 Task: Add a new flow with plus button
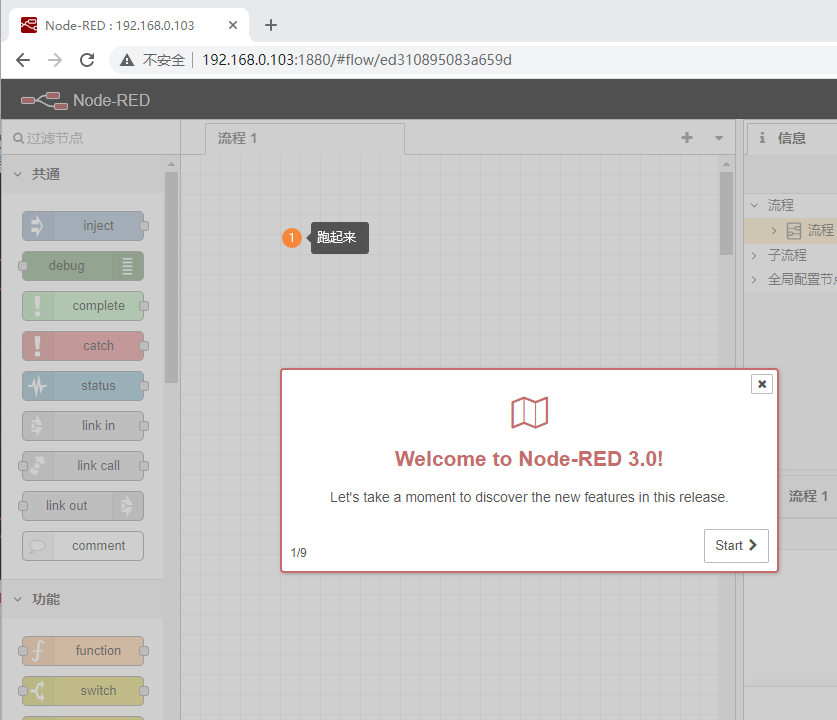tap(687, 138)
